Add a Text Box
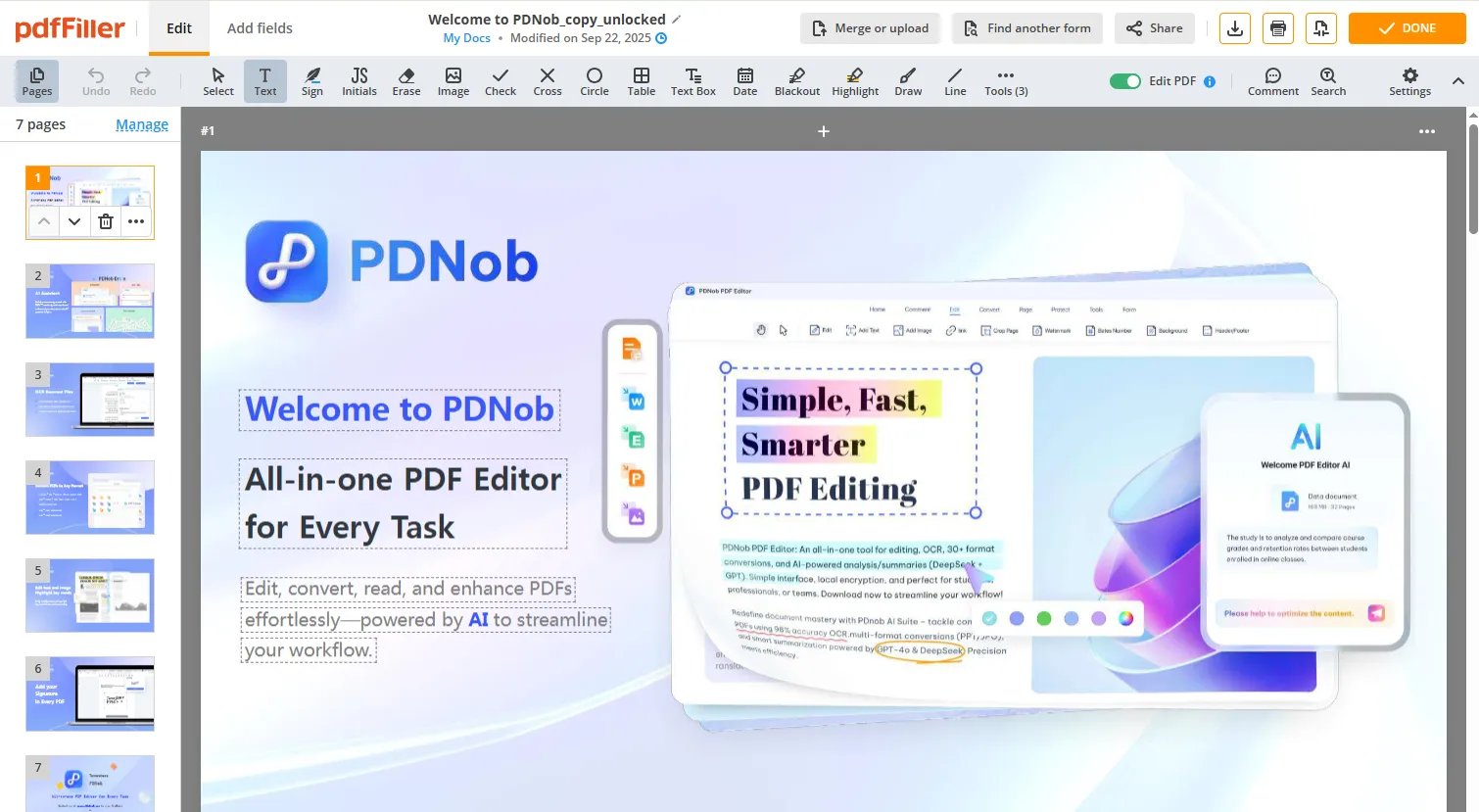Image resolution: width=1479 pixels, height=812 pixels. pos(693,81)
